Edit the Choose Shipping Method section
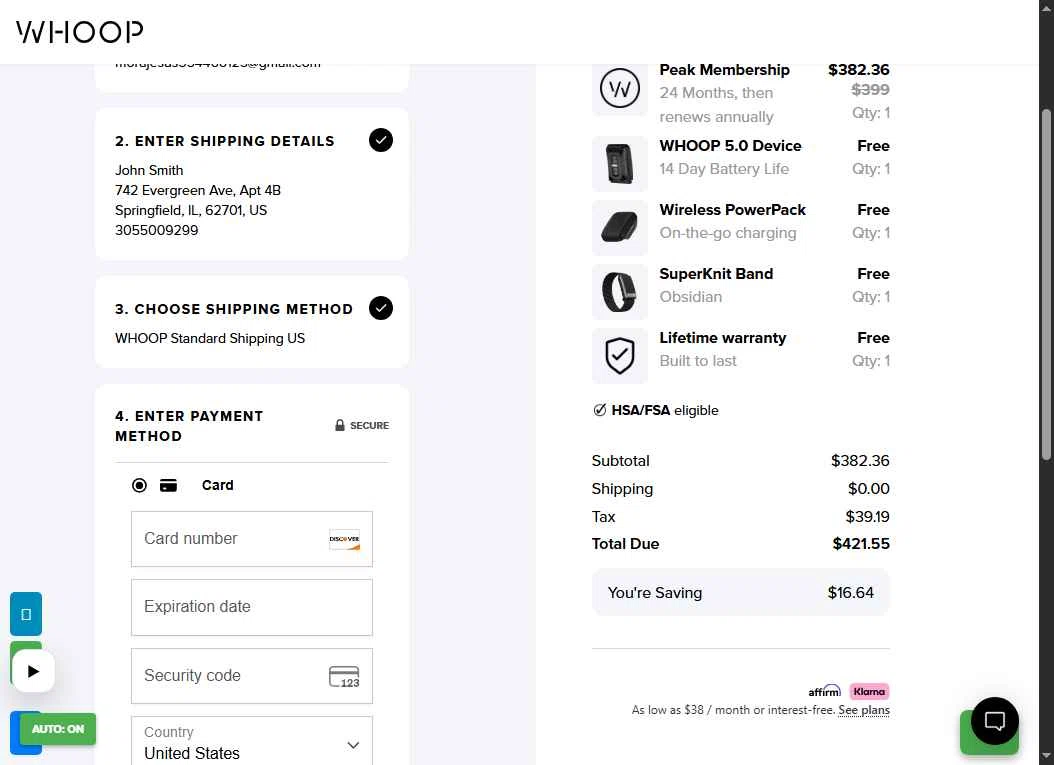 (251, 321)
